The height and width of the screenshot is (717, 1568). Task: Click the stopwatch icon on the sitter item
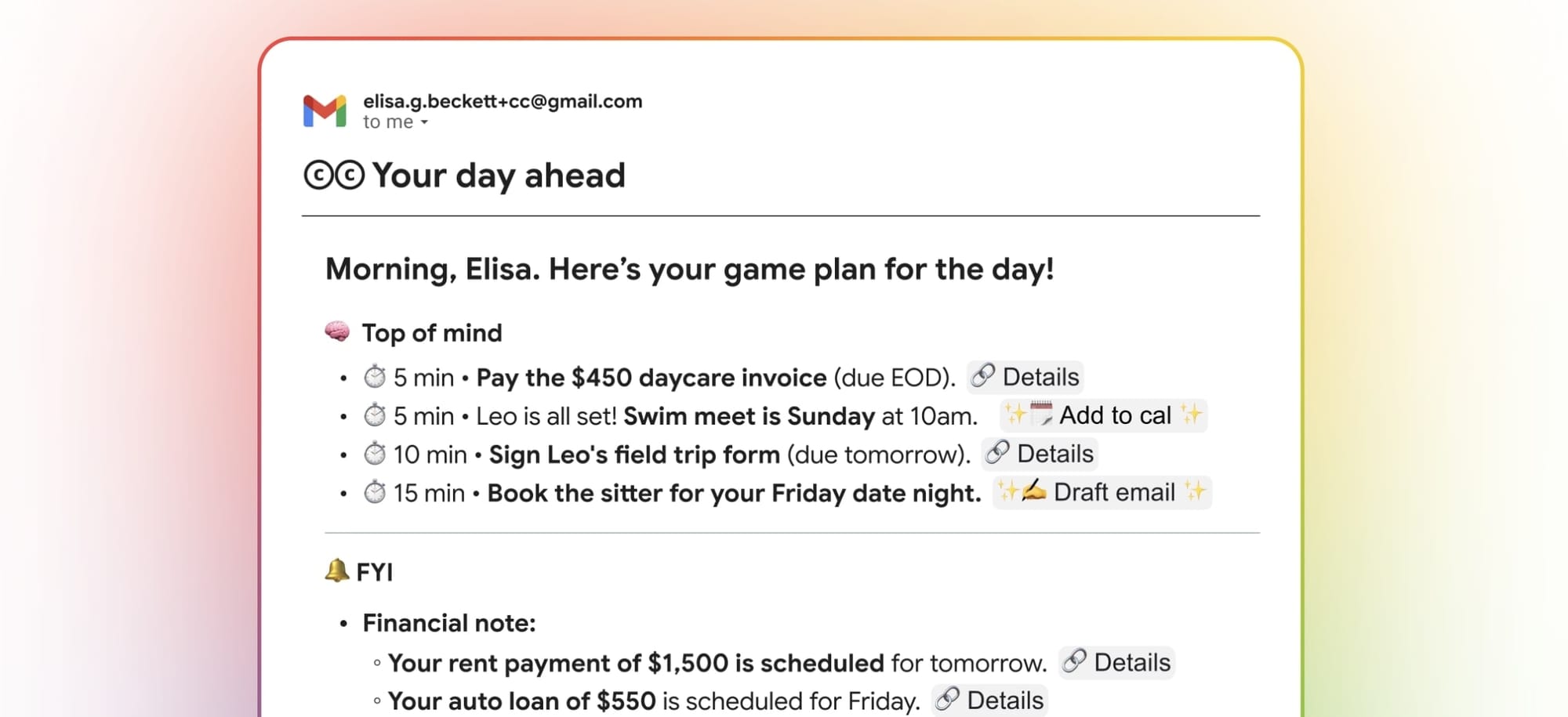375,492
